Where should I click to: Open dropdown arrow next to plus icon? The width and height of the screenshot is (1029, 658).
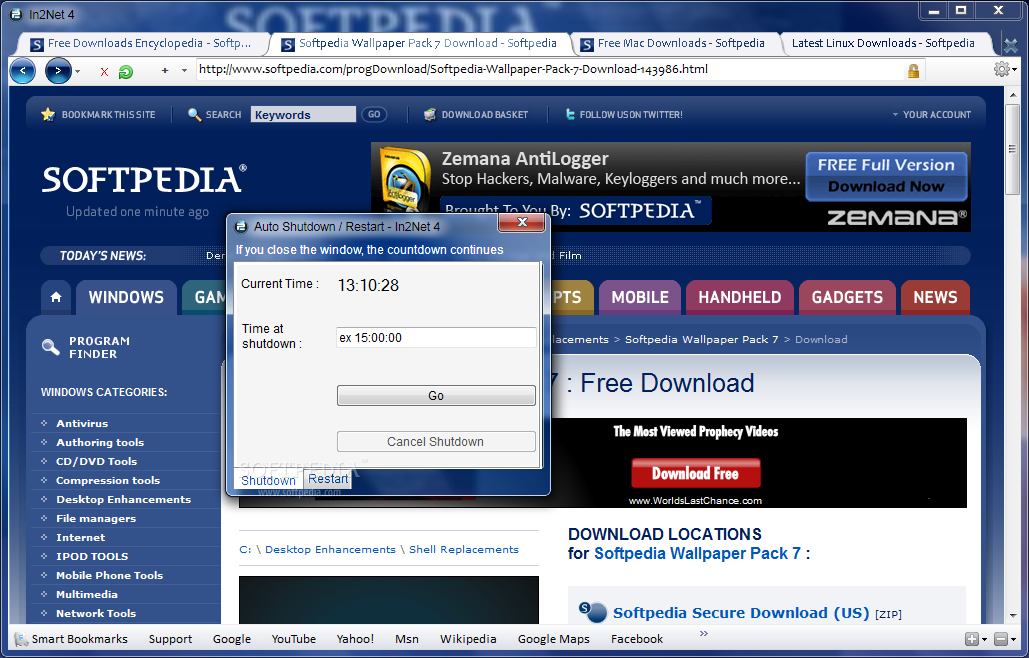(184, 71)
